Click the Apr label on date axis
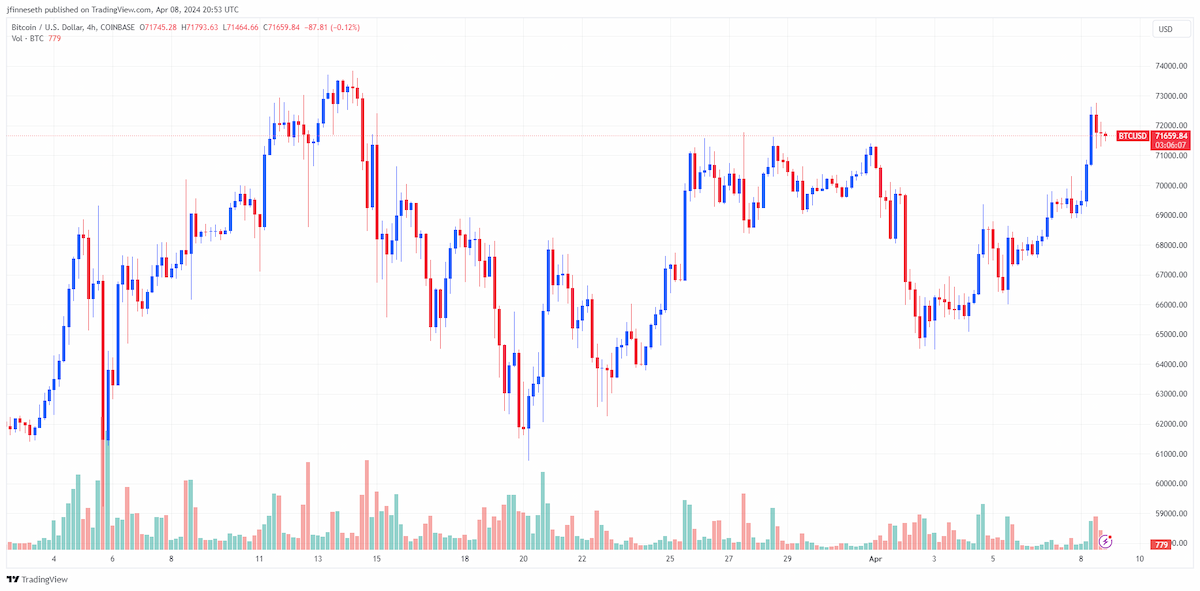The image size is (1200, 591). [x=875, y=561]
